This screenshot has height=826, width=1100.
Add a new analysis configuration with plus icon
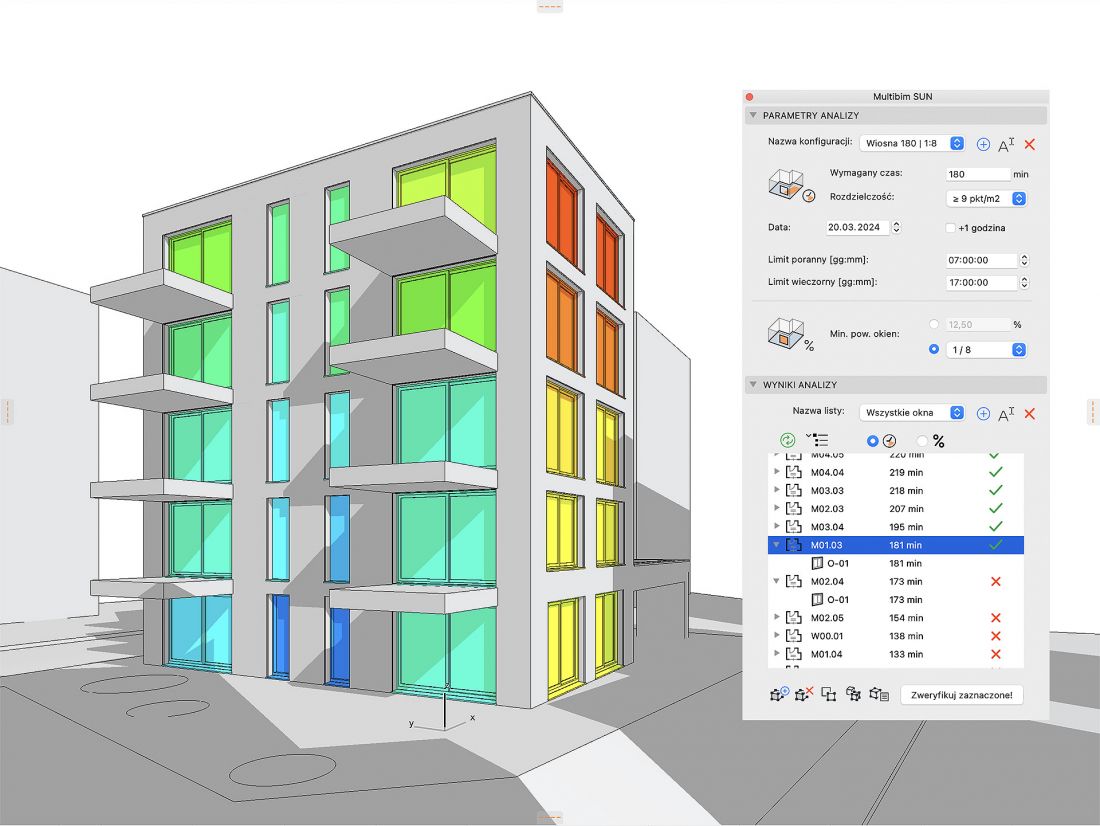pos(983,144)
